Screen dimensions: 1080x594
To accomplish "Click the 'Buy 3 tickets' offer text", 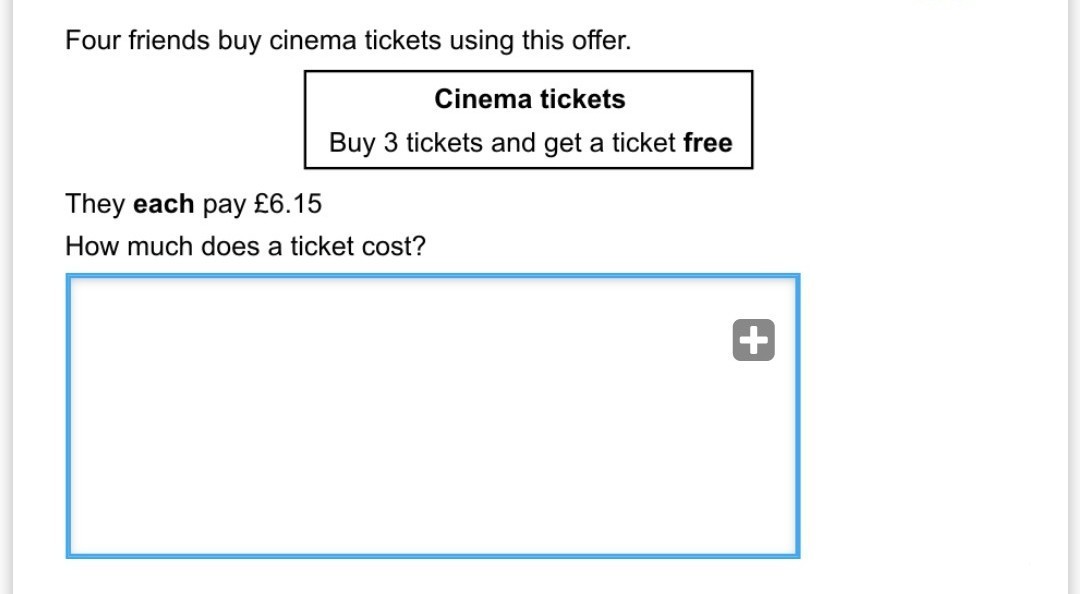I will coord(406,143).
